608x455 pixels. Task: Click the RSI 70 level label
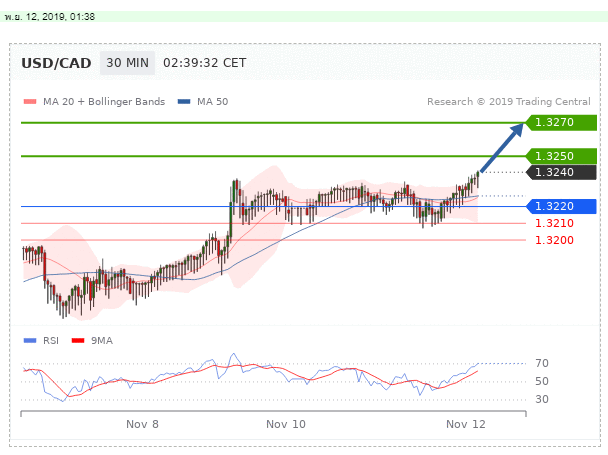pos(542,363)
